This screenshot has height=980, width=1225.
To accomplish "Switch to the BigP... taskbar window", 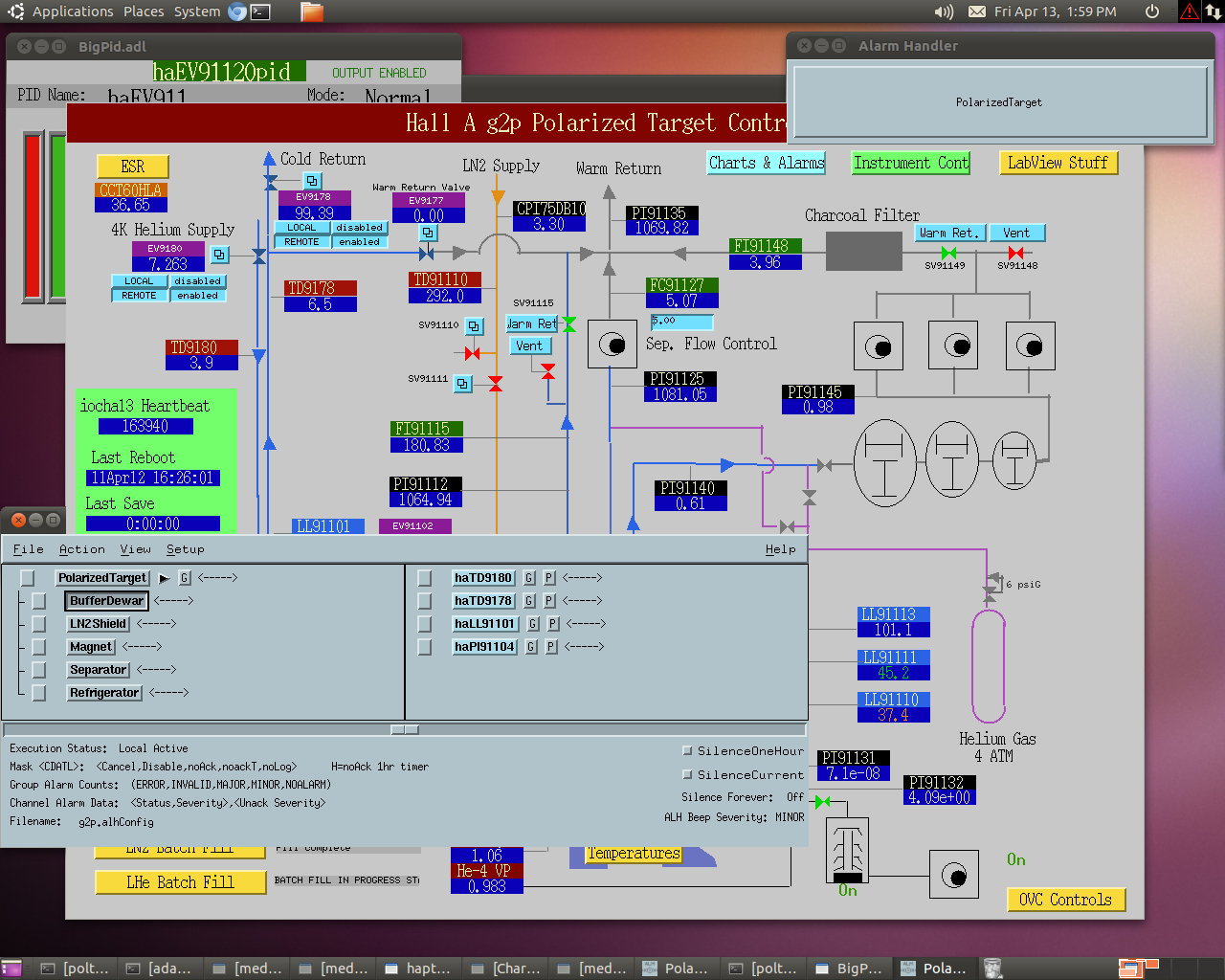I will tap(850, 969).
